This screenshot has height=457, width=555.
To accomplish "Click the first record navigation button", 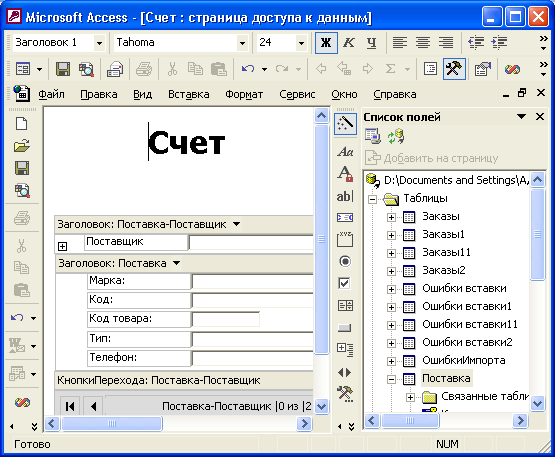I will coord(70,406).
